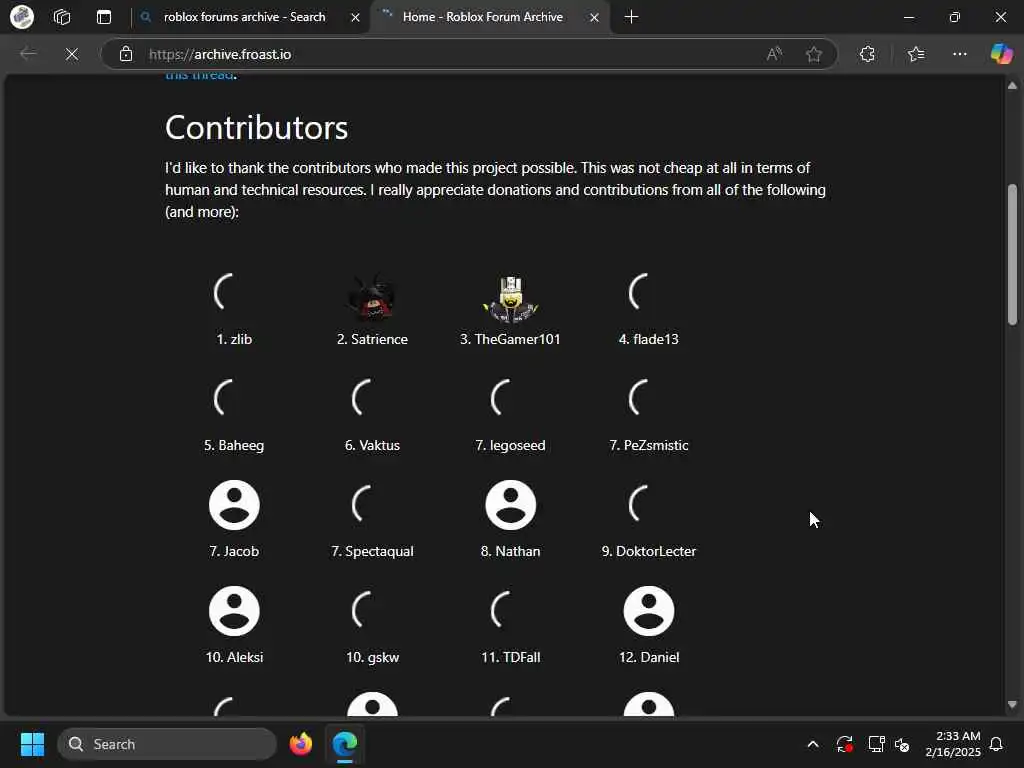1024x768 pixels.
Task: Click contributor name '5. Baheeg'
Action: point(234,445)
